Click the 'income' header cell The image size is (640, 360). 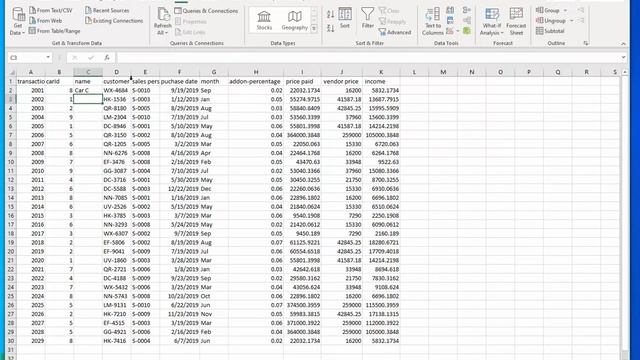(381, 82)
